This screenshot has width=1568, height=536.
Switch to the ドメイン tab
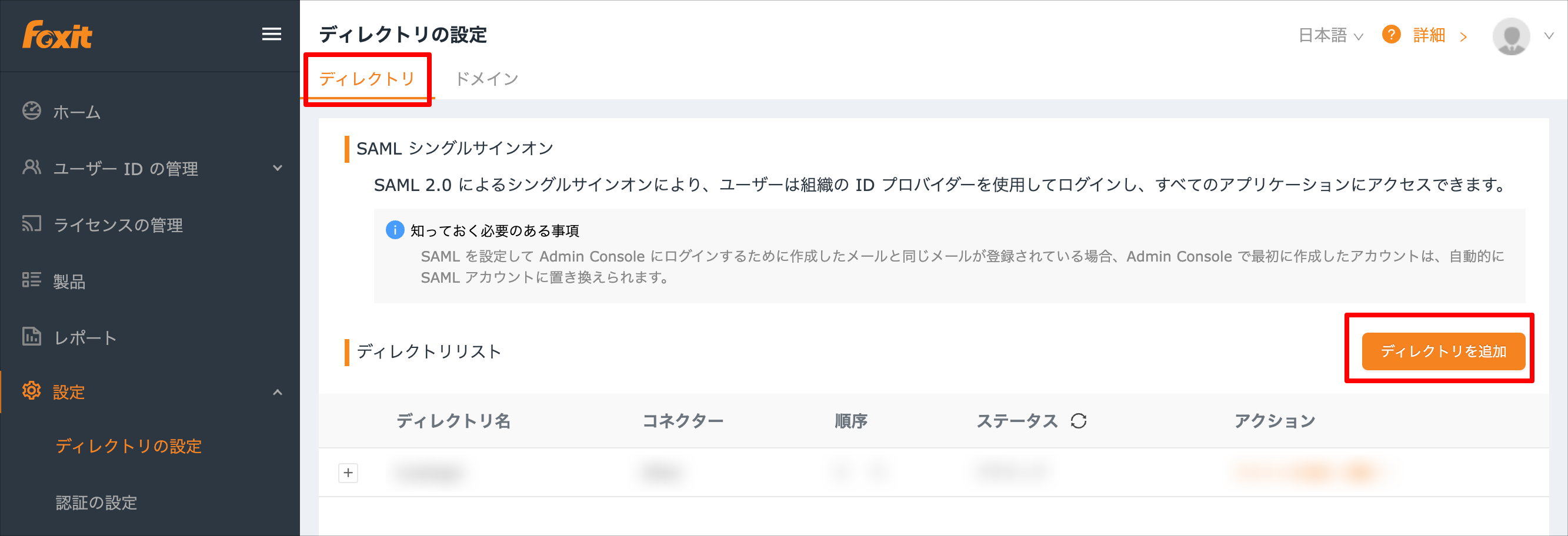[486, 79]
